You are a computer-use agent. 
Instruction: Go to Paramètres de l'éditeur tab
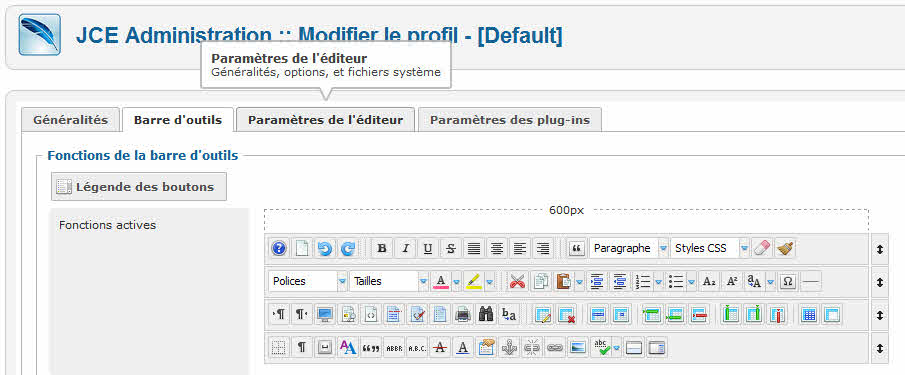tap(325, 120)
